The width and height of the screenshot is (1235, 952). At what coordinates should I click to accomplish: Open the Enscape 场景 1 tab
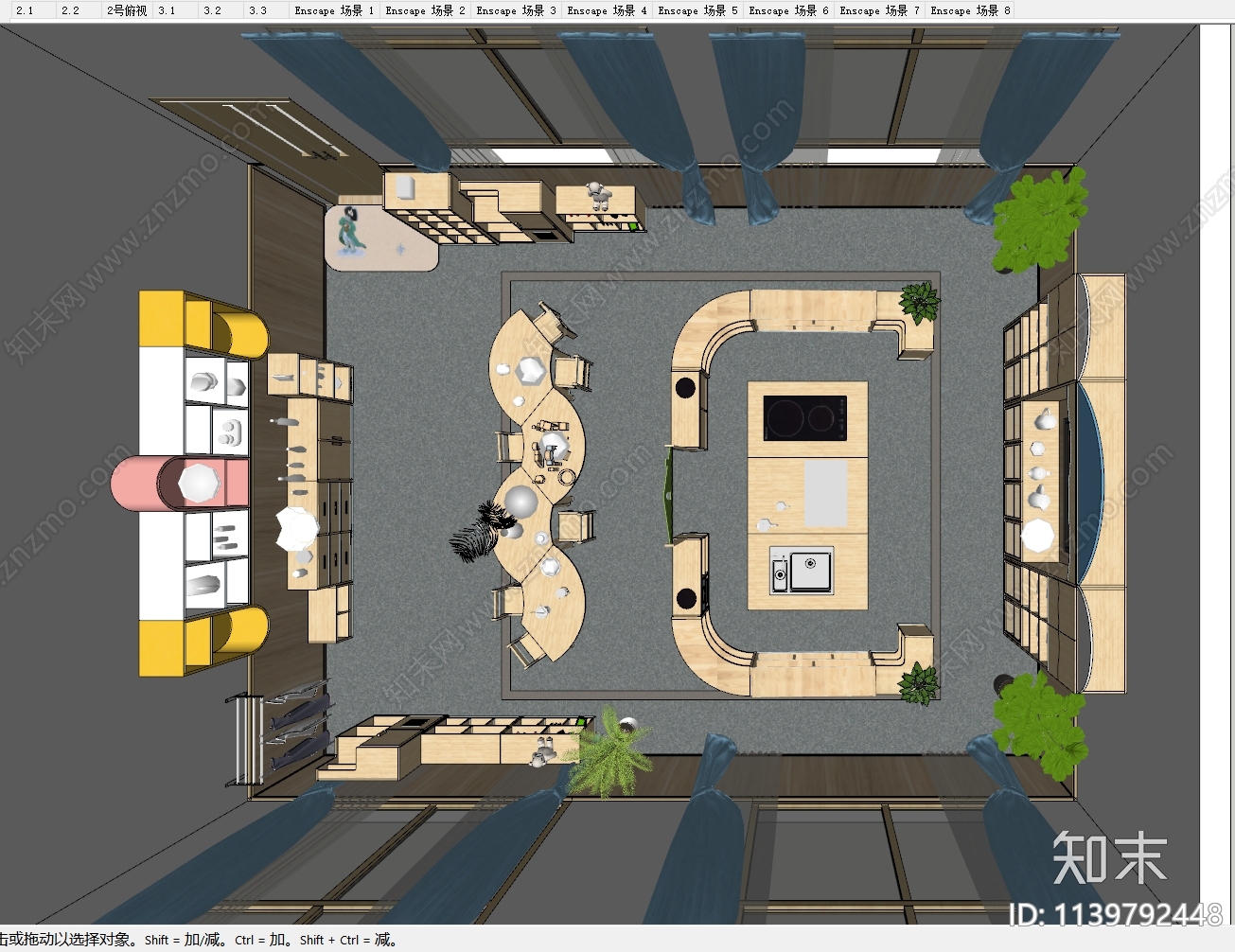point(334,10)
